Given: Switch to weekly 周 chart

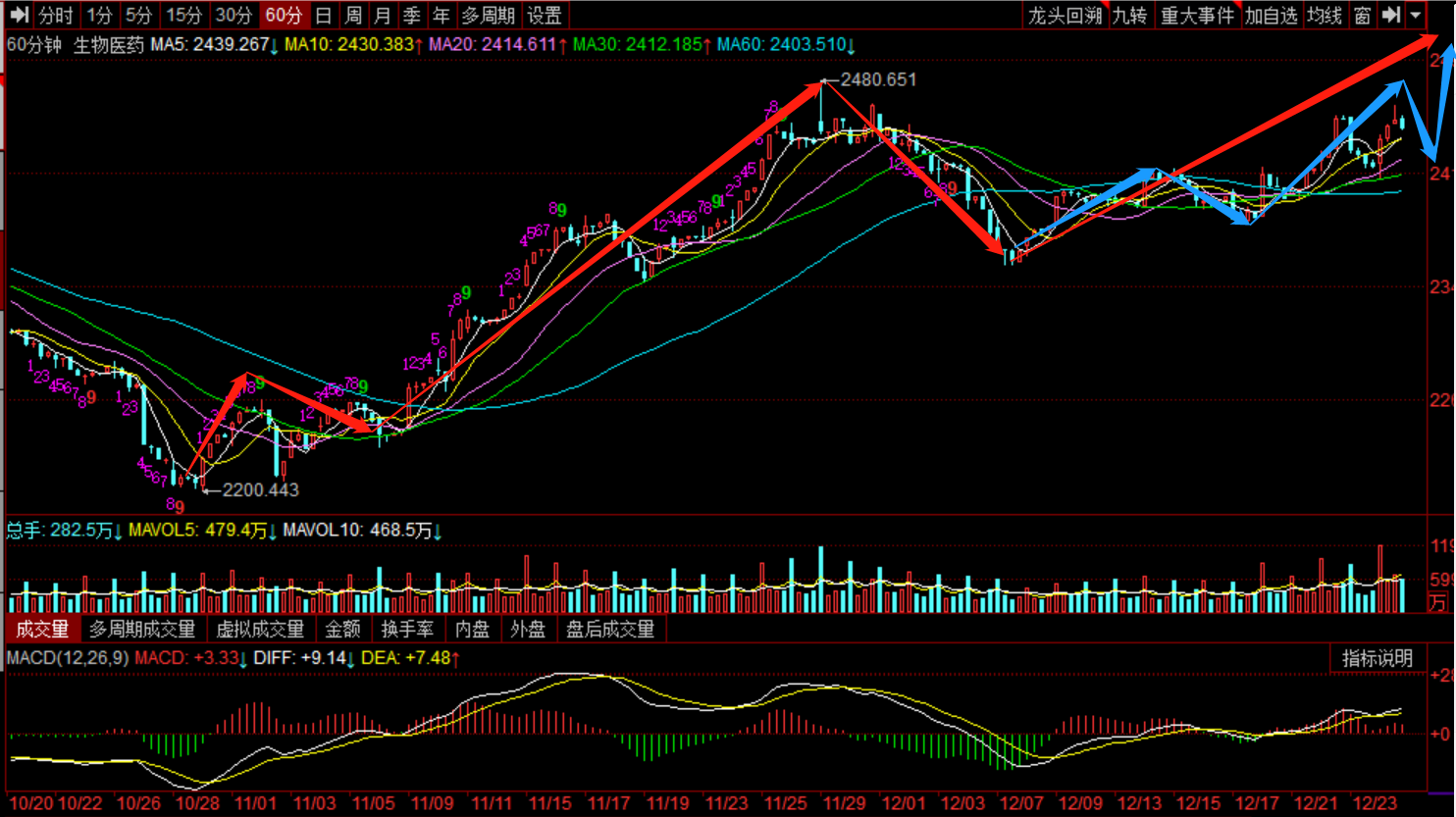Looking at the screenshot, I should [x=353, y=15].
